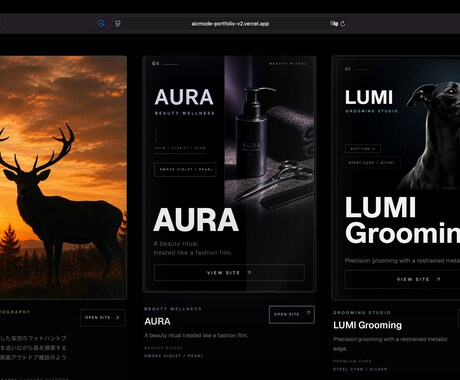The image size is (460, 380).
Task: Click the arrow icon in AURA card's VIEW SITE
Action: pos(249,272)
